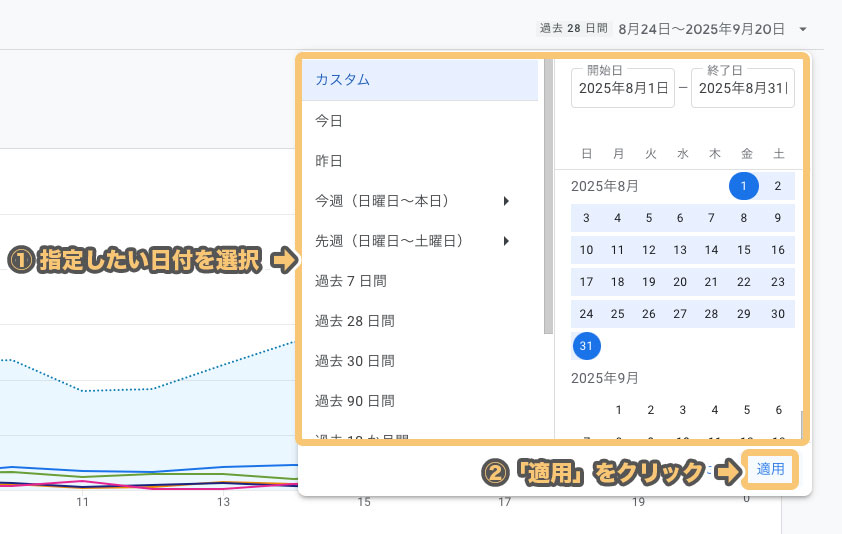Pick September 3 in the calendar
Viewport: 842px width, 534px height.
(x=683, y=410)
